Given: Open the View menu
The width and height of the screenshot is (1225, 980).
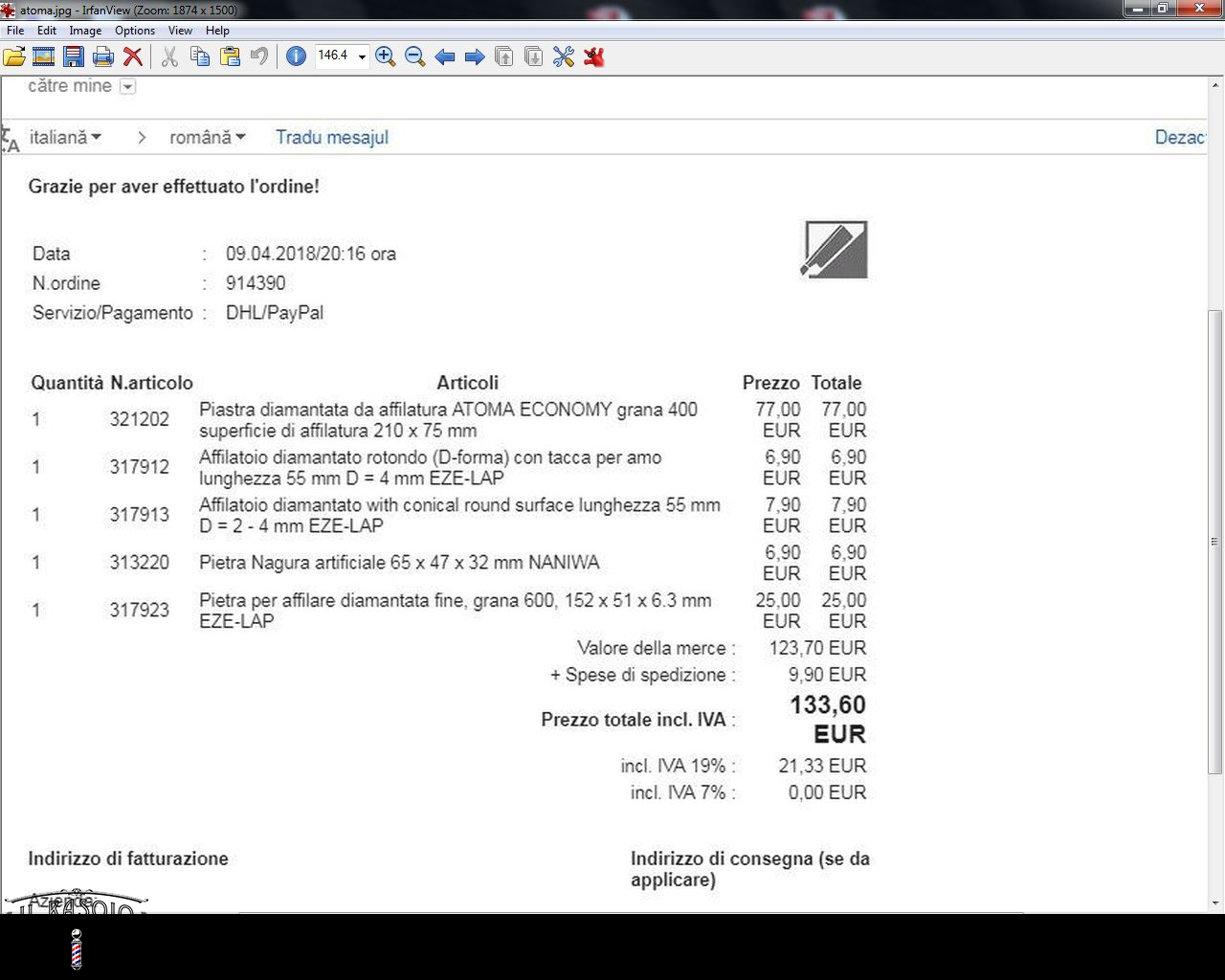Looking at the screenshot, I should (x=180, y=31).
